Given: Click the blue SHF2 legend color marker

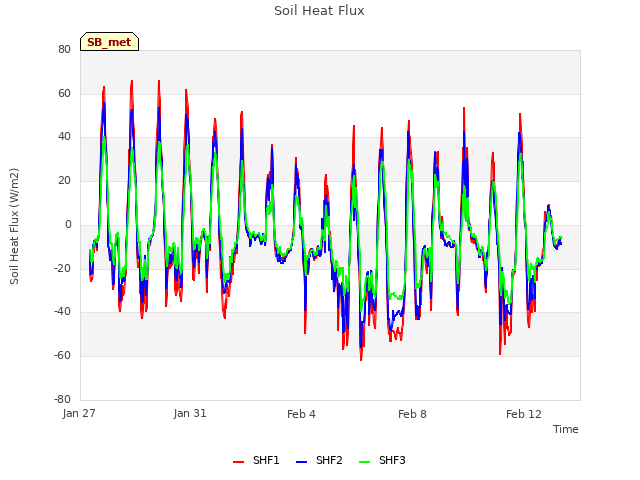Looking at the screenshot, I should tap(301, 462).
